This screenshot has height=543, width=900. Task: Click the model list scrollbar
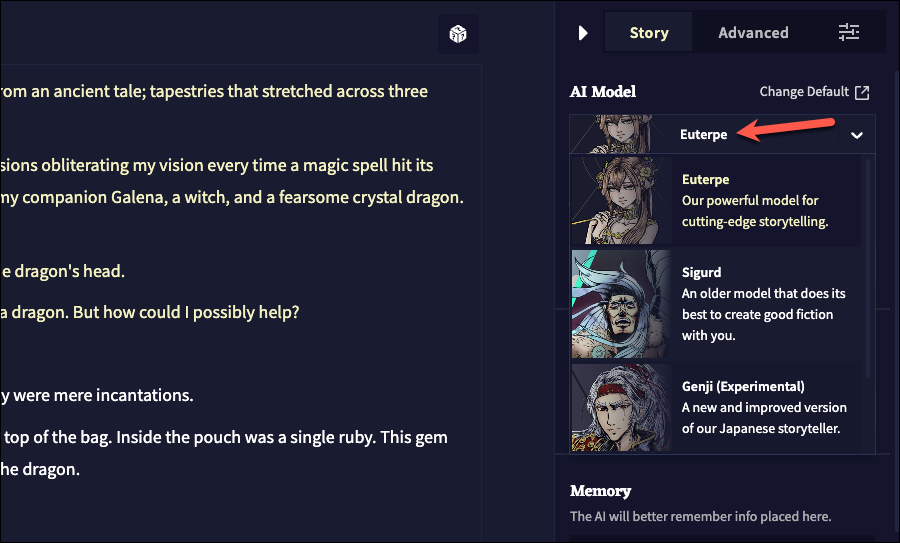[867, 269]
